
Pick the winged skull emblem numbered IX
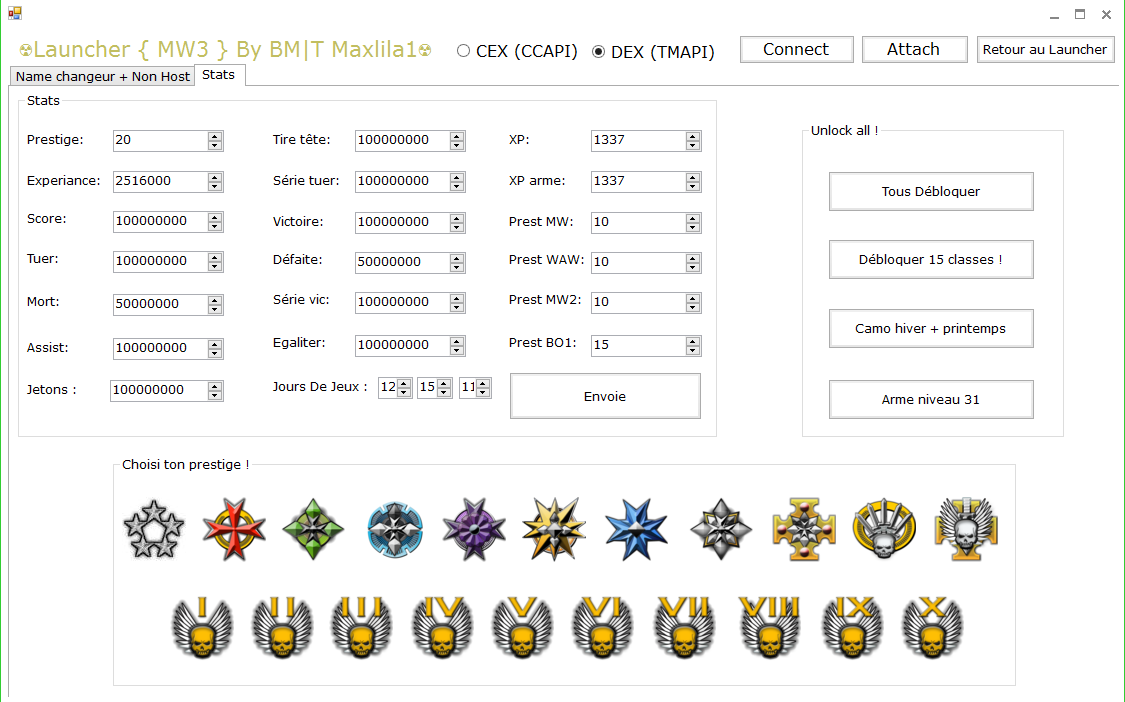point(852,627)
